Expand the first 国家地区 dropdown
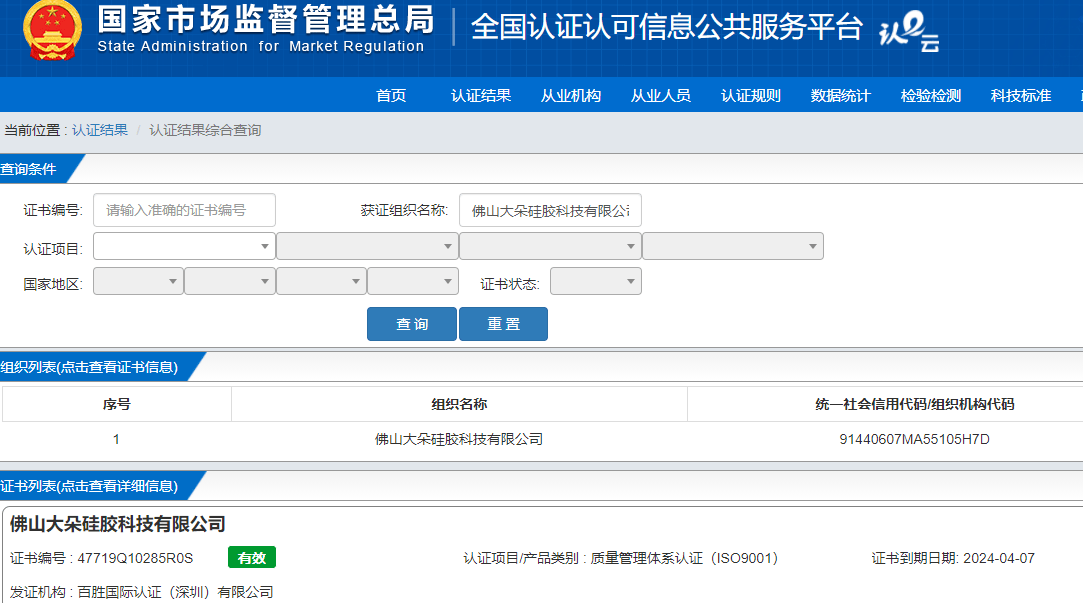Viewport: 1083px width, 603px height. (138, 282)
